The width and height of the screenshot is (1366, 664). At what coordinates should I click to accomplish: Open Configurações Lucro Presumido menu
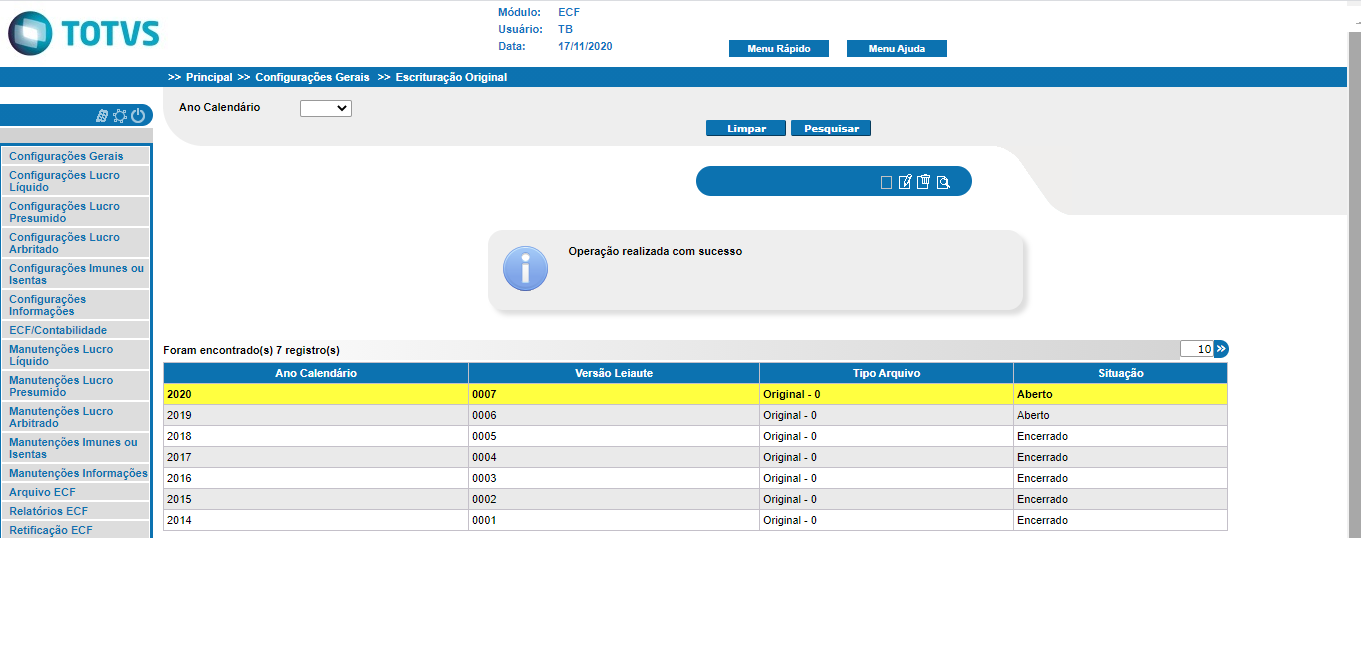pyautogui.click(x=75, y=212)
